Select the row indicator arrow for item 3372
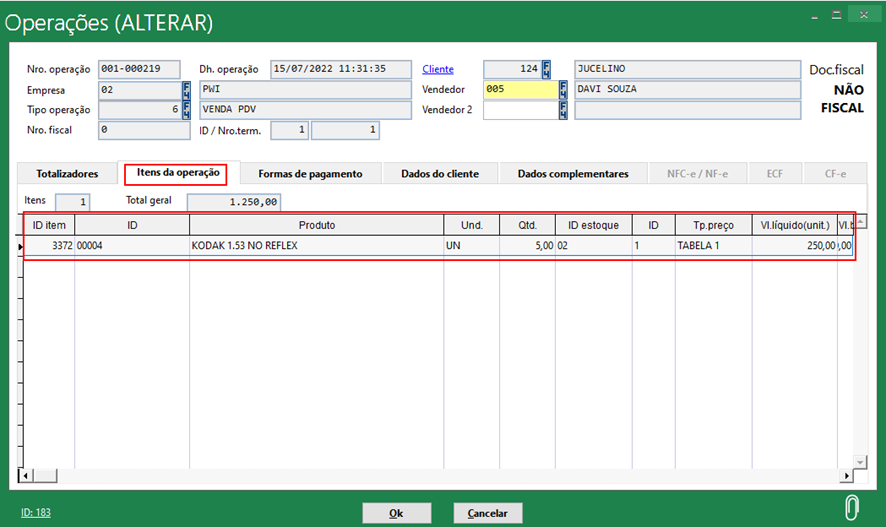Image resolution: width=886 pixels, height=527 pixels. click(21, 246)
